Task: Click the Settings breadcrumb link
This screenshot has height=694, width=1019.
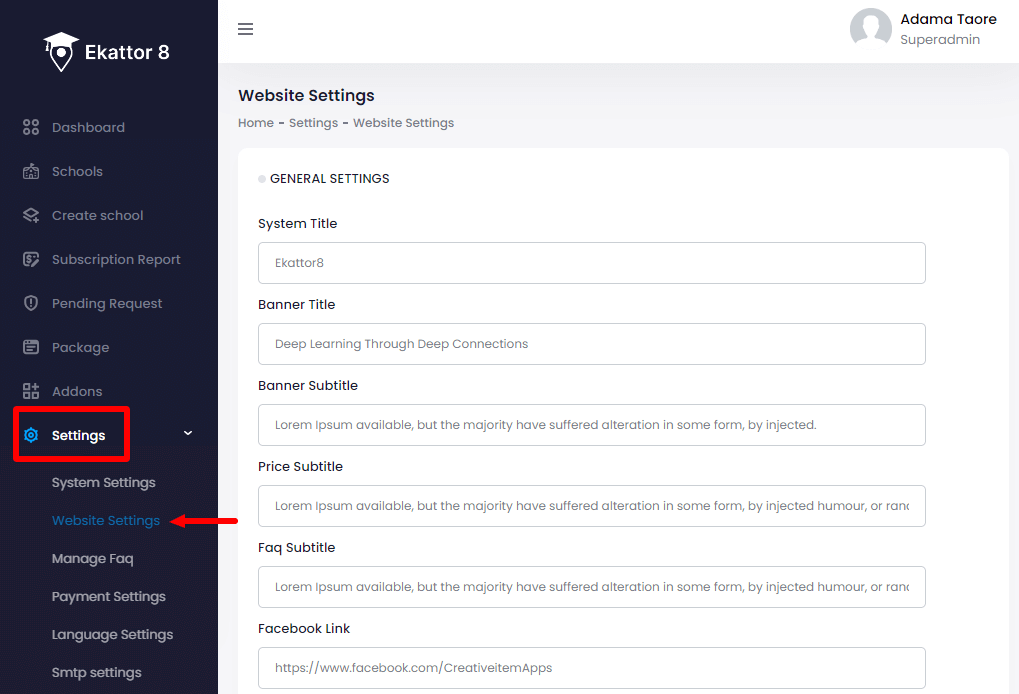Action: [313, 122]
